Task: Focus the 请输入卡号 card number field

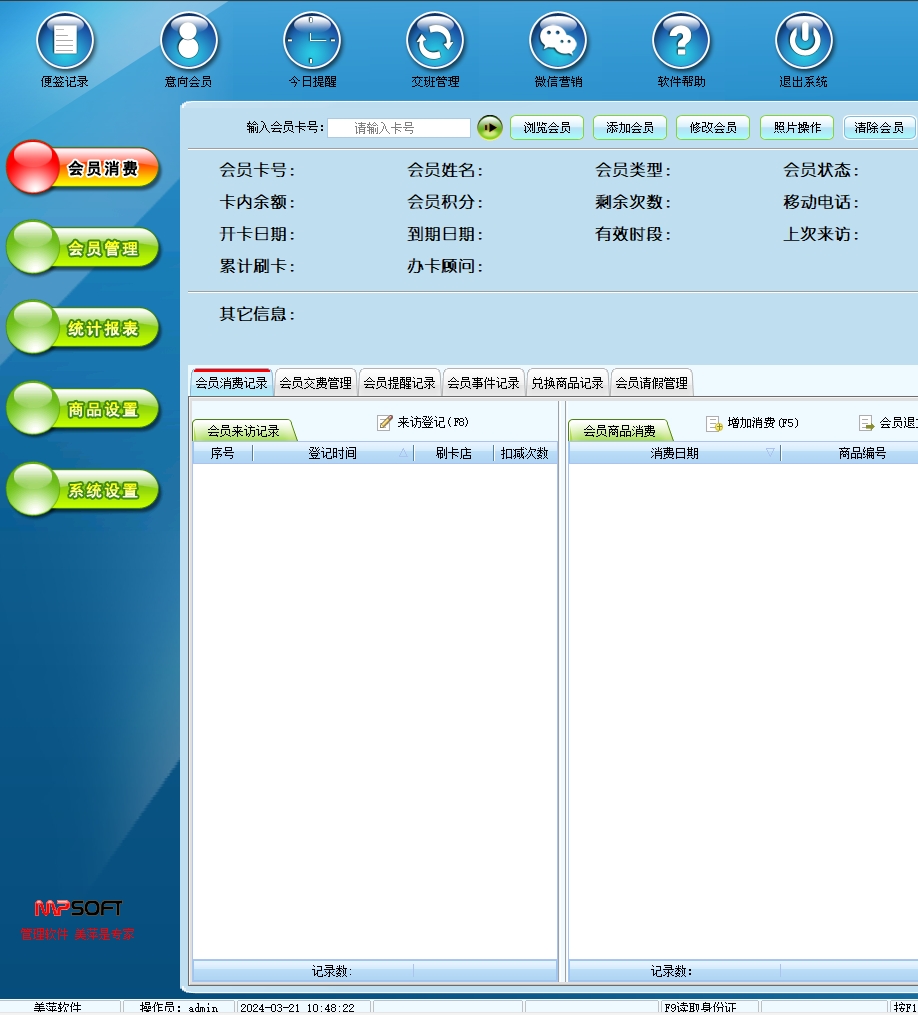Action: click(398, 128)
